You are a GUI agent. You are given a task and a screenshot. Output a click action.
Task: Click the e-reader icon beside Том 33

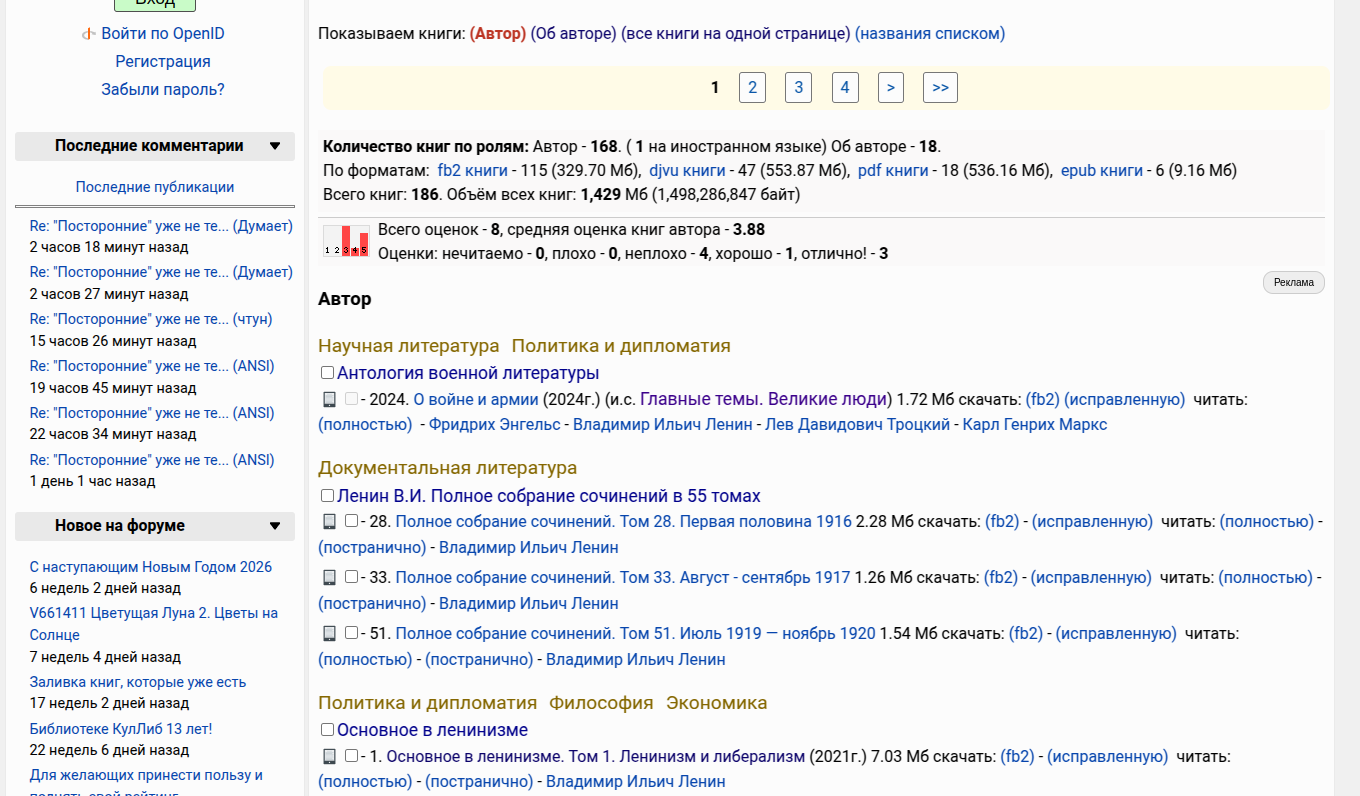329,577
